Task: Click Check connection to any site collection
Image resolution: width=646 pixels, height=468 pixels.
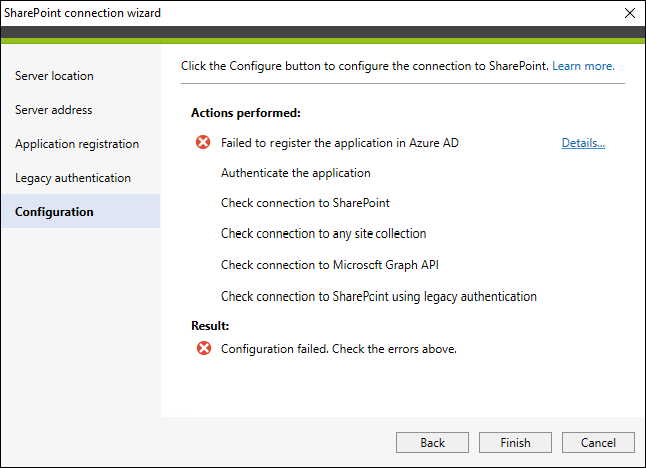Action: click(x=323, y=234)
